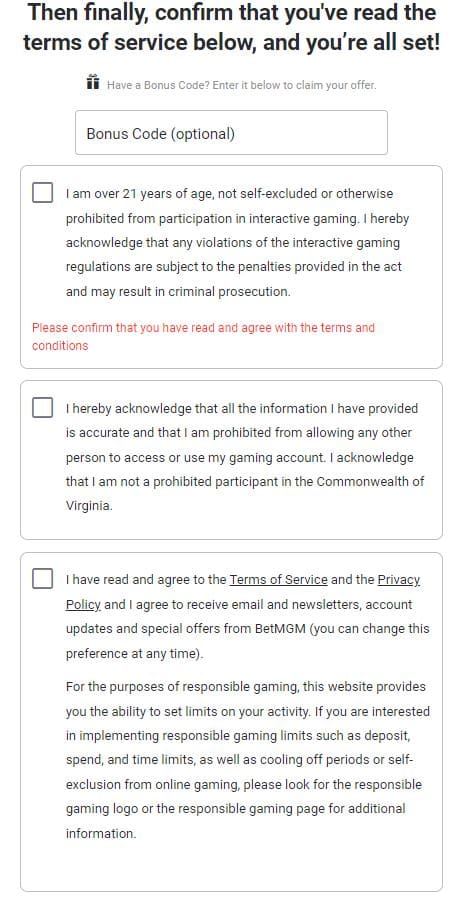This screenshot has width=467, height=898.
Task: Click the gift box bonus icon
Action: point(93,82)
